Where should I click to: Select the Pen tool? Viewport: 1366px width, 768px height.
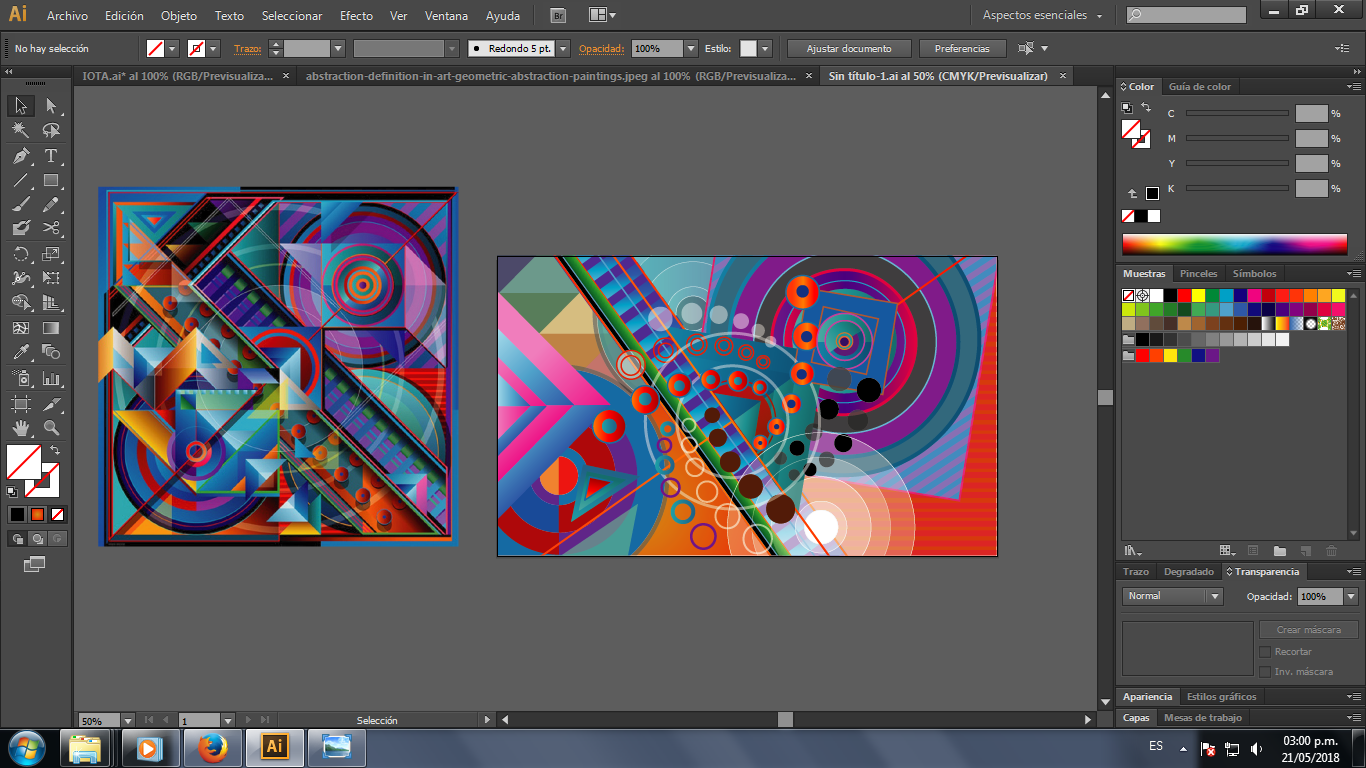coord(21,156)
